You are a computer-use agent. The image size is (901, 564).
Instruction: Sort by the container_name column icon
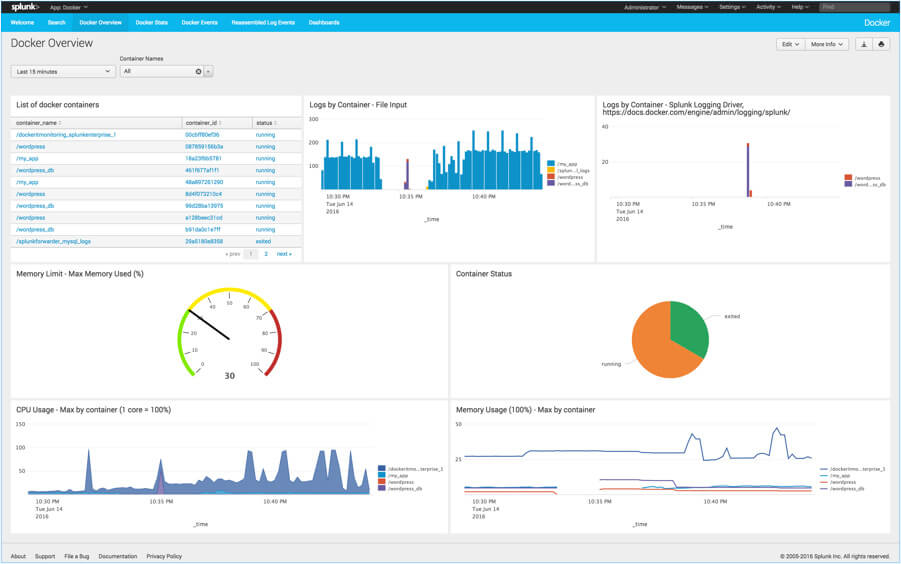[60, 123]
